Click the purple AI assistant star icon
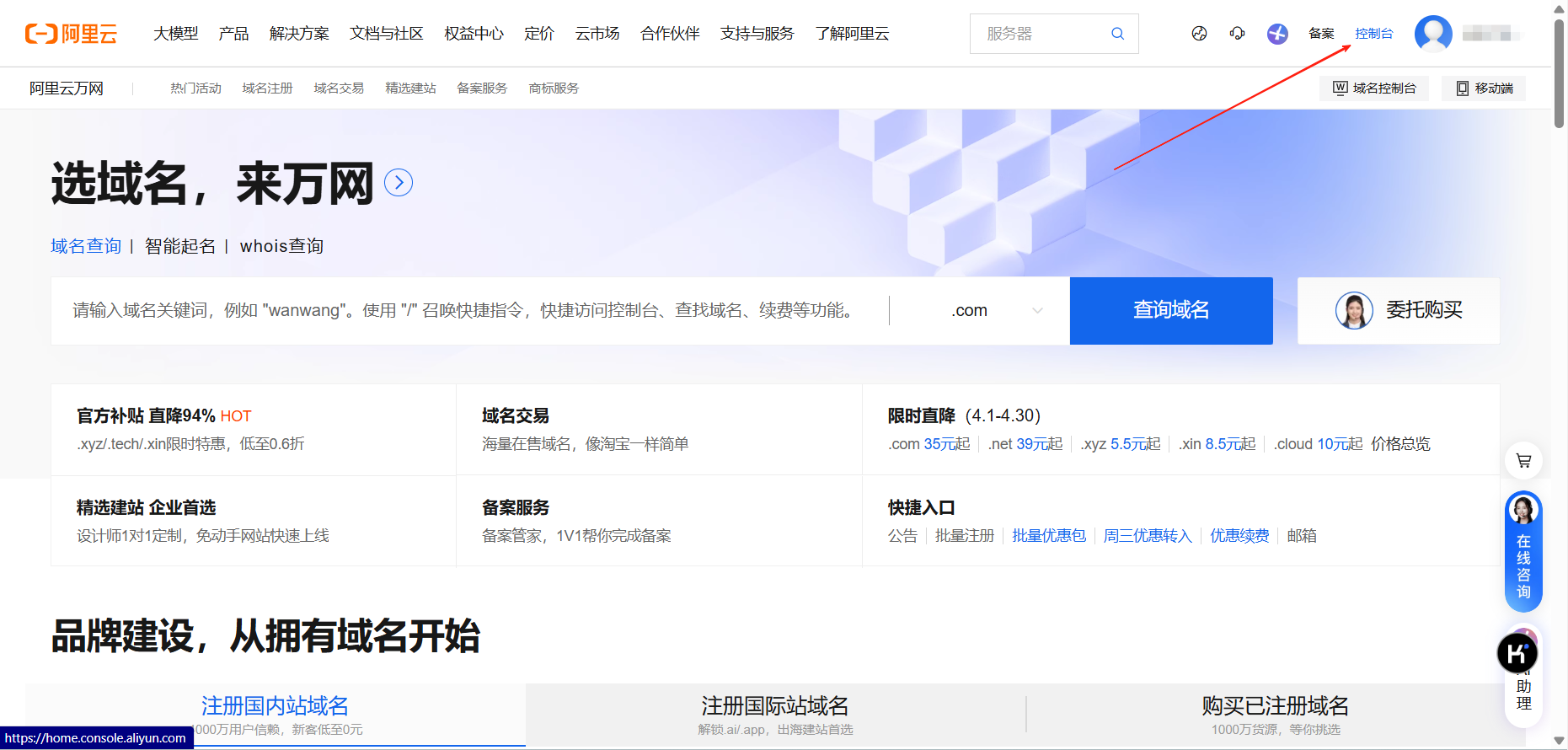Image resolution: width=1568 pixels, height=750 pixels. tap(1277, 34)
